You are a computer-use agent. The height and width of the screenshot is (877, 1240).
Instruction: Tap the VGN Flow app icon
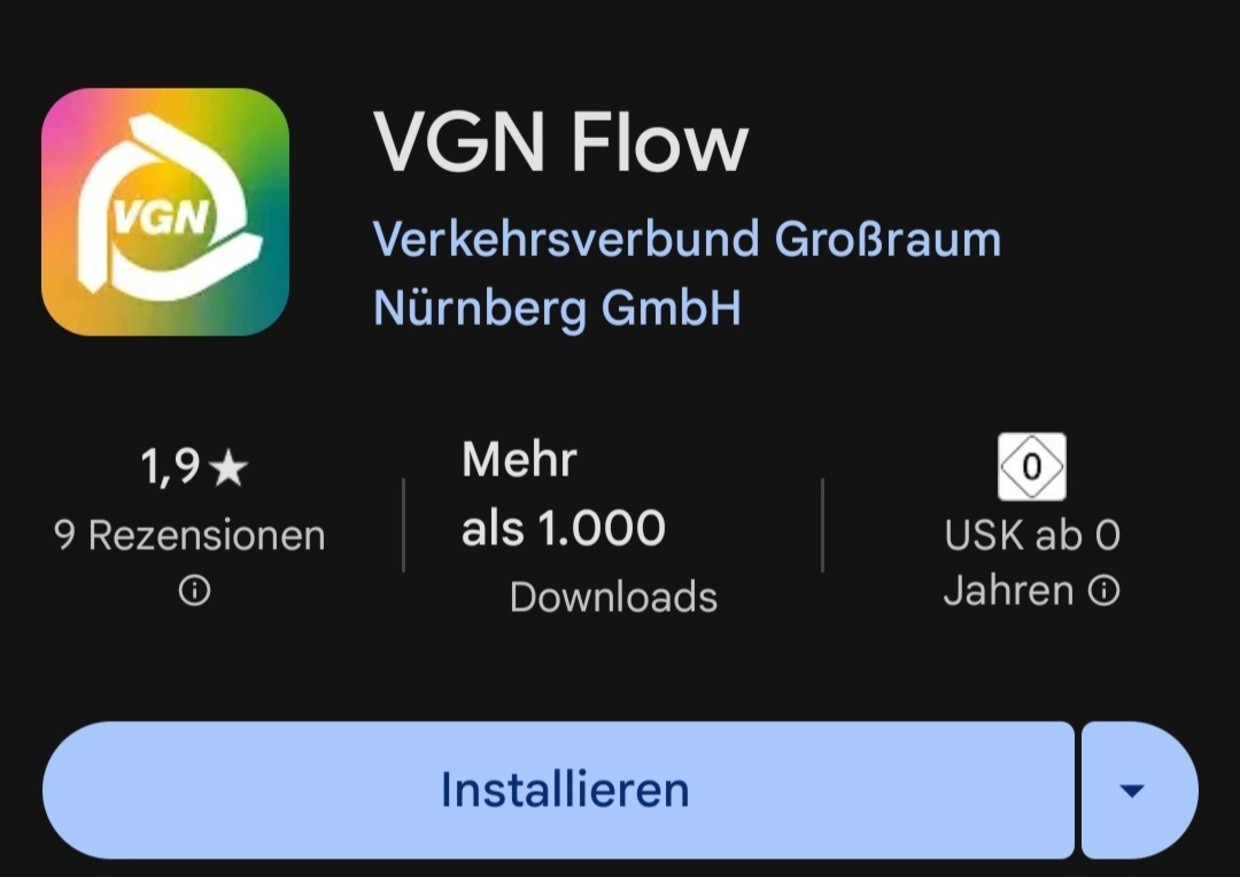[165, 212]
